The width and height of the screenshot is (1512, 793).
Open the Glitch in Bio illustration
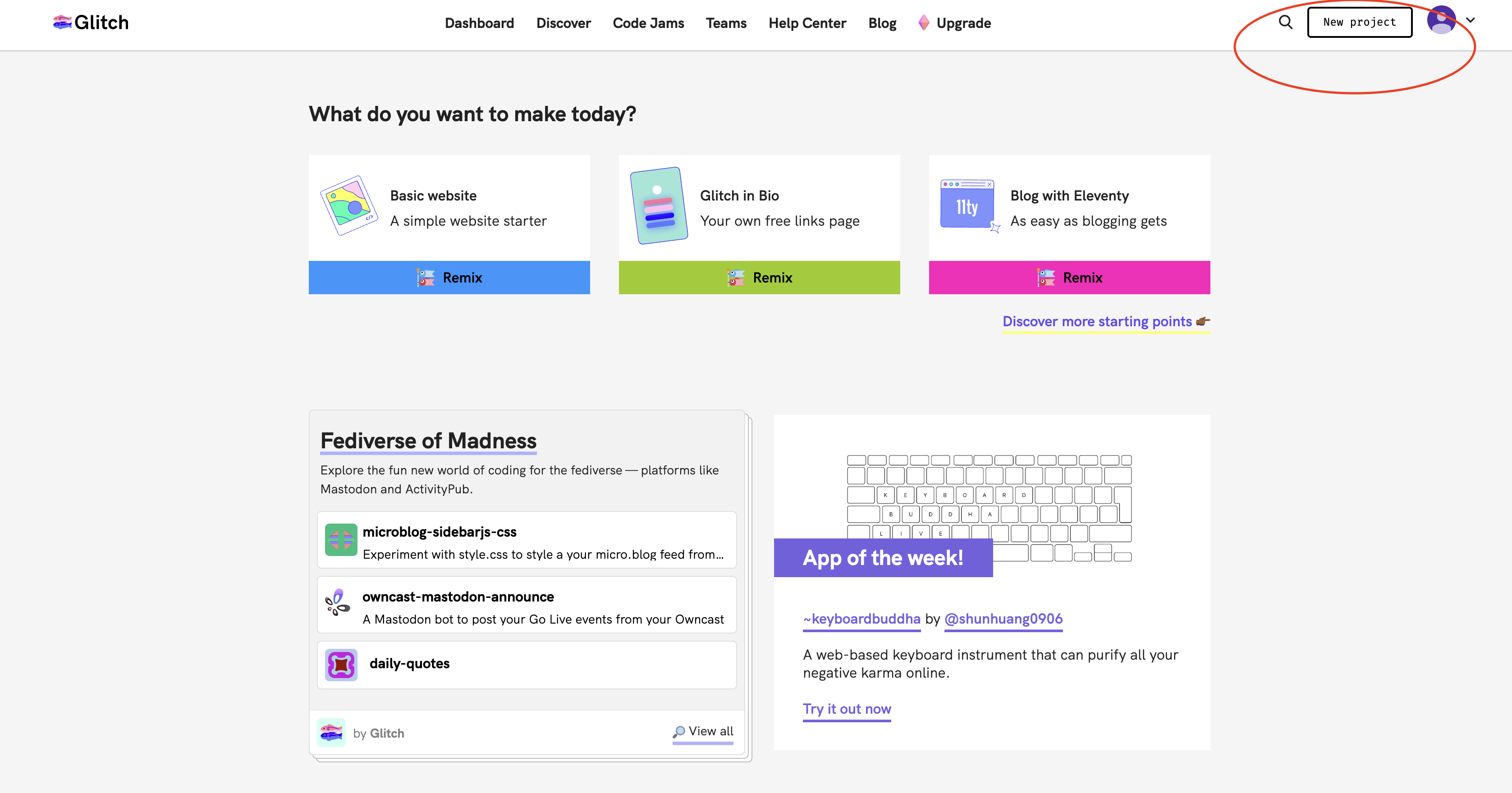click(659, 205)
